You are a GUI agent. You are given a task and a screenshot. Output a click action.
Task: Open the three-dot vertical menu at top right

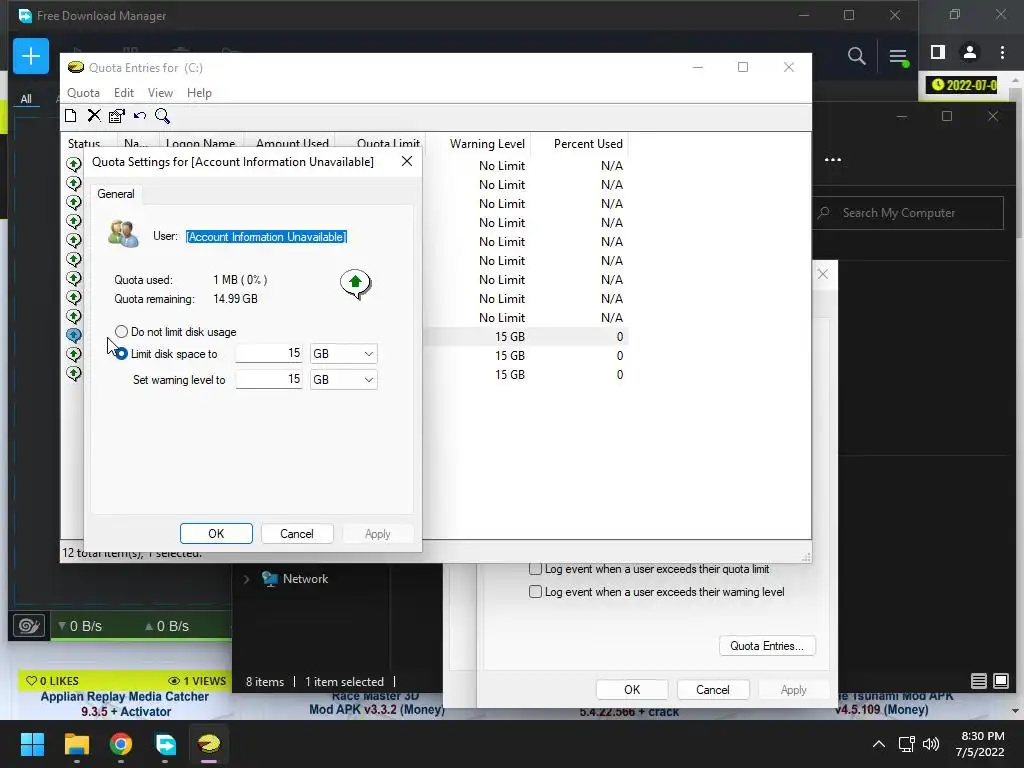(x=1002, y=52)
